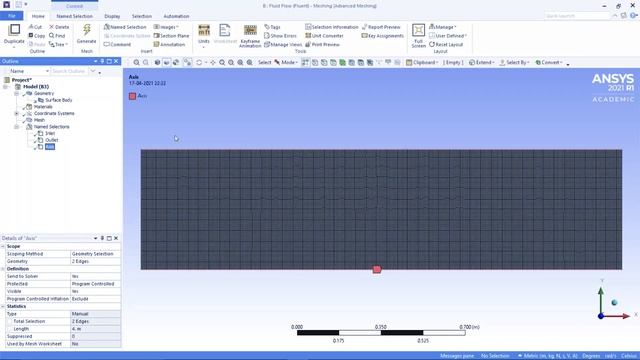The height and width of the screenshot is (360, 640).
Task: Click the Rotate tool in graphics toolbar
Action: pyautogui.click(x=199, y=62)
